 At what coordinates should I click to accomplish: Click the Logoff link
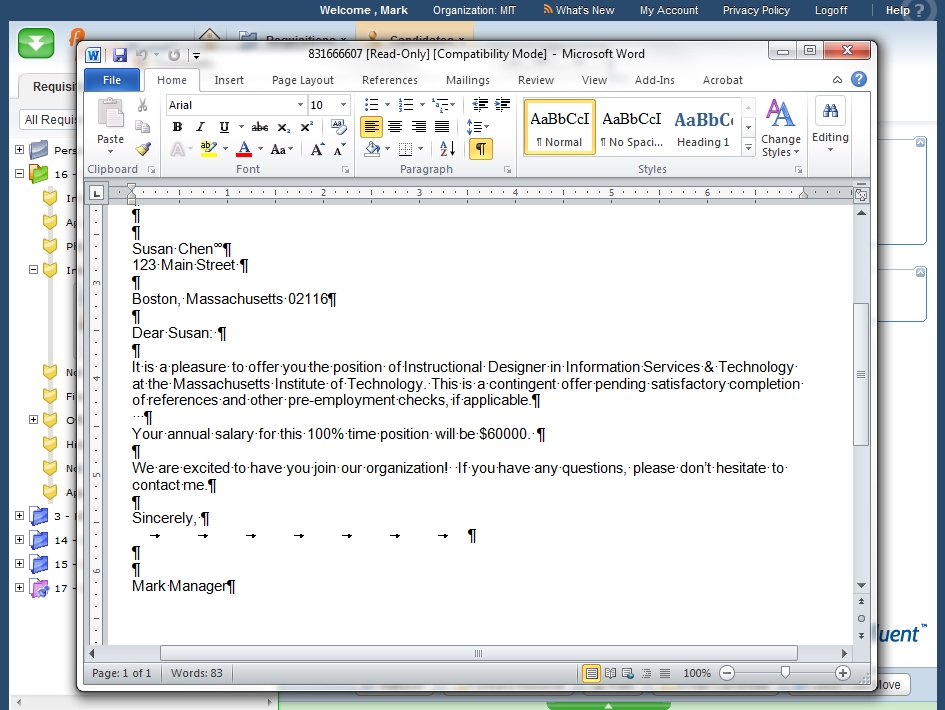coord(830,10)
